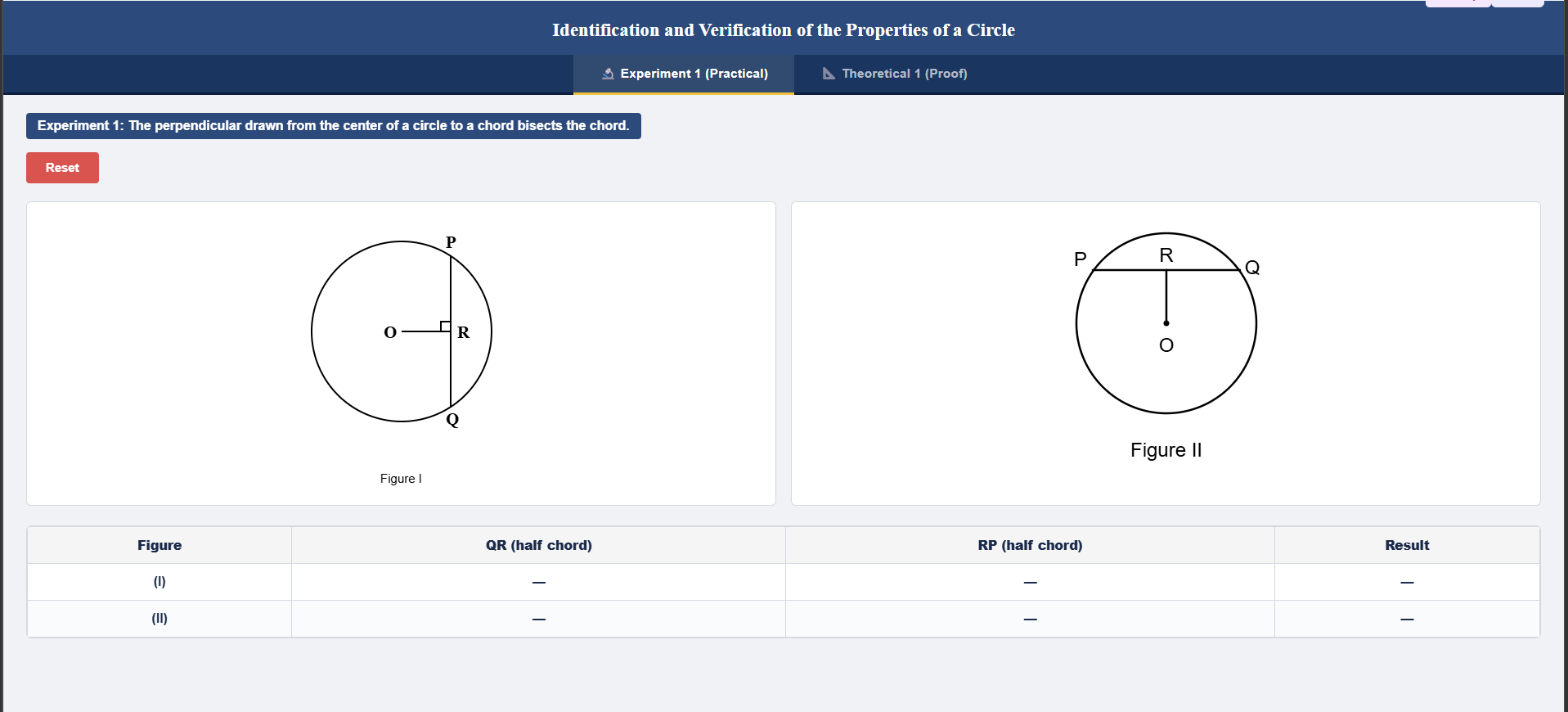Click point R on the chord in Figure I
1568x712 pixels.
click(462, 332)
